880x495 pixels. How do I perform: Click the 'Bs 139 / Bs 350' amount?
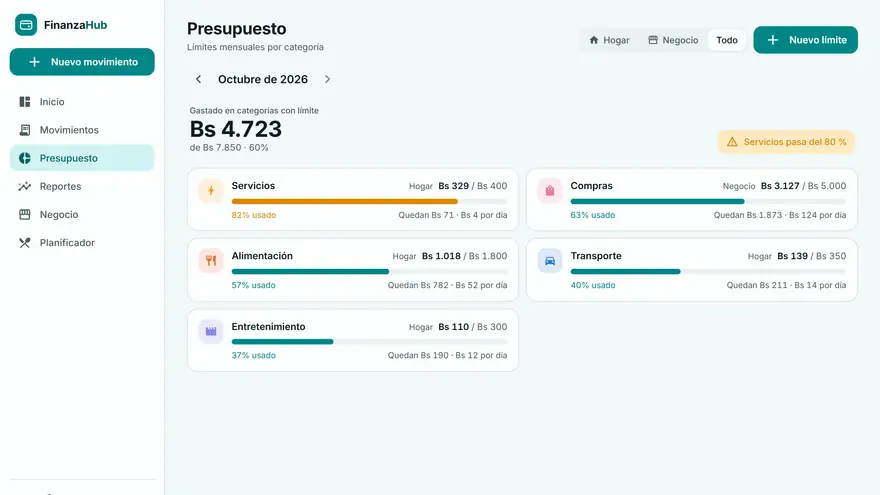812,256
